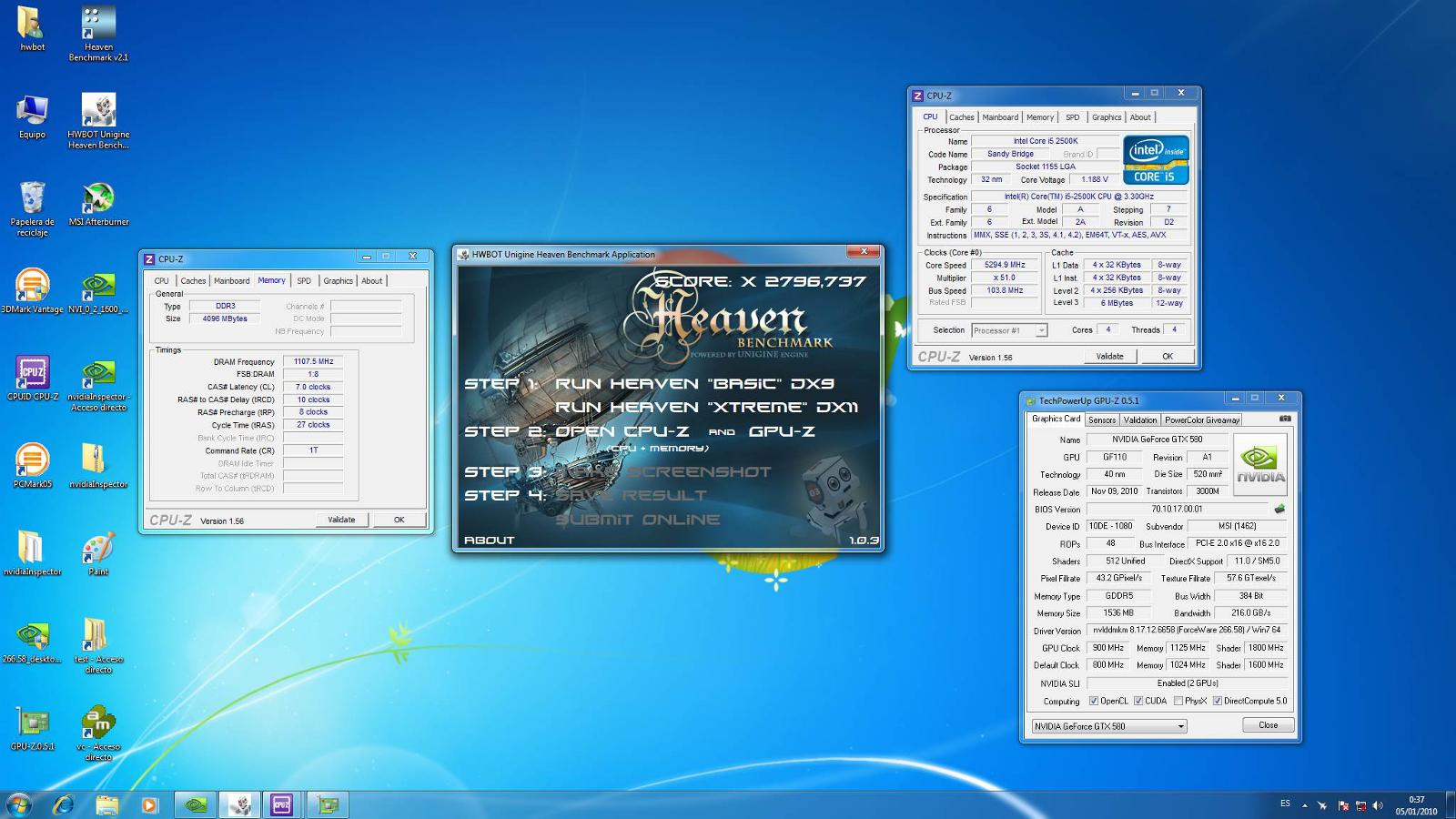Image resolution: width=1456 pixels, height=819 pixels.
Task: Open the Windows Start menu
Action: point(19,804)
